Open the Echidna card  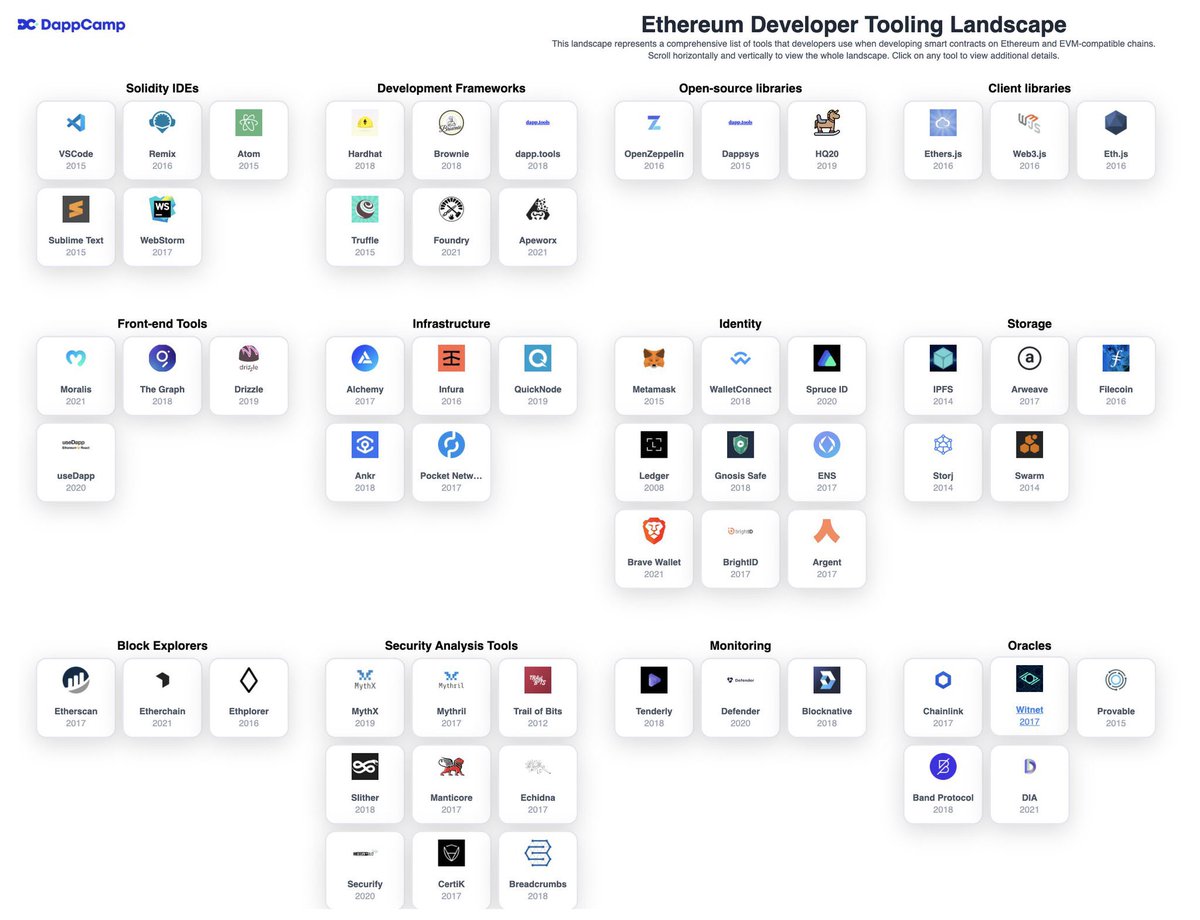coord(538,784)
